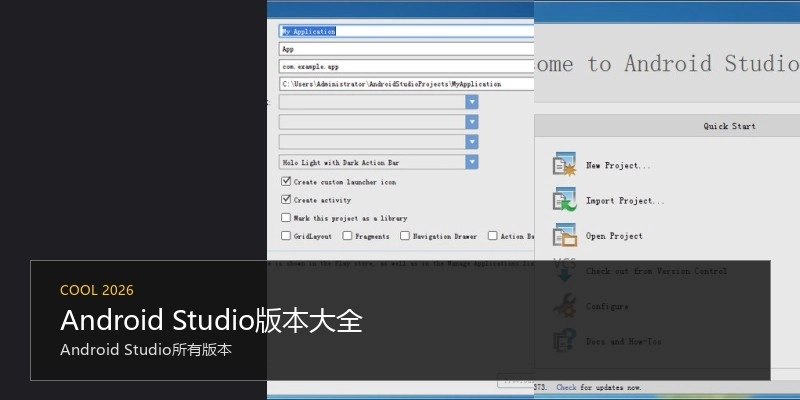The image size is (800, 400).
Task: Click the App module name field
Action: (x=406, y=49)
